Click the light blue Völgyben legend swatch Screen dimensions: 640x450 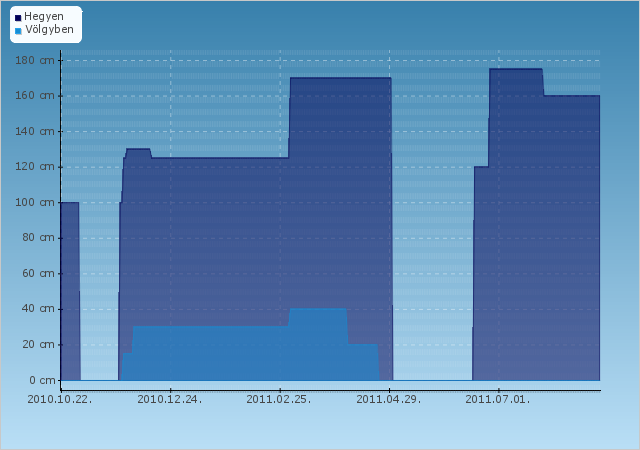coord(18,31)
